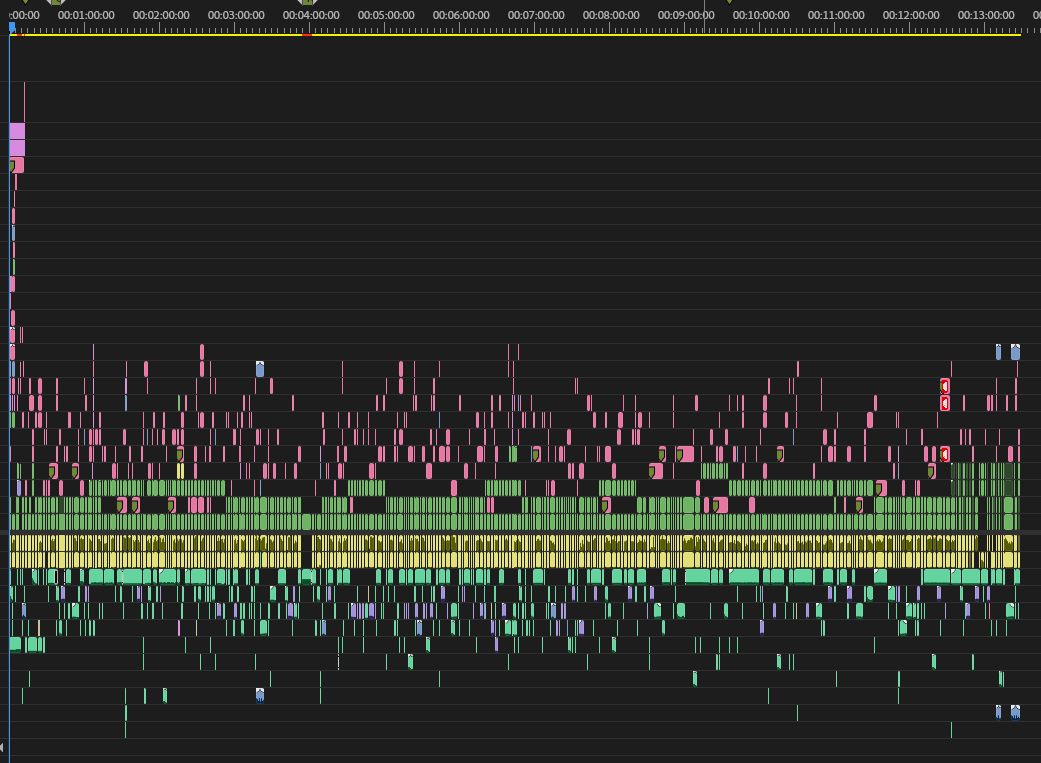The image size is (1041, 763).
Task: Go to 00:07:00:00 on the time ruler
Action: [x=536, y=15]
